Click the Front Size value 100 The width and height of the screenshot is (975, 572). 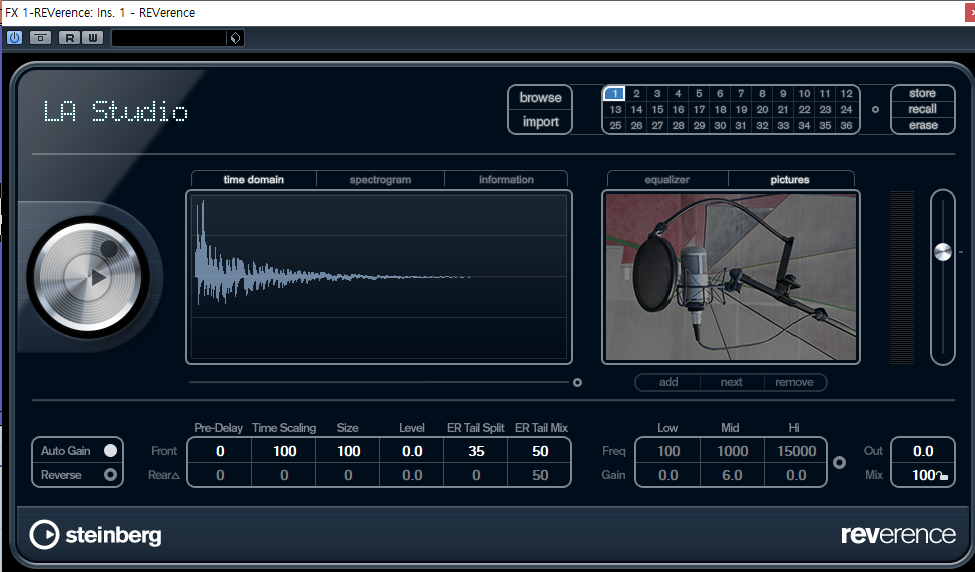pos(348,451)
